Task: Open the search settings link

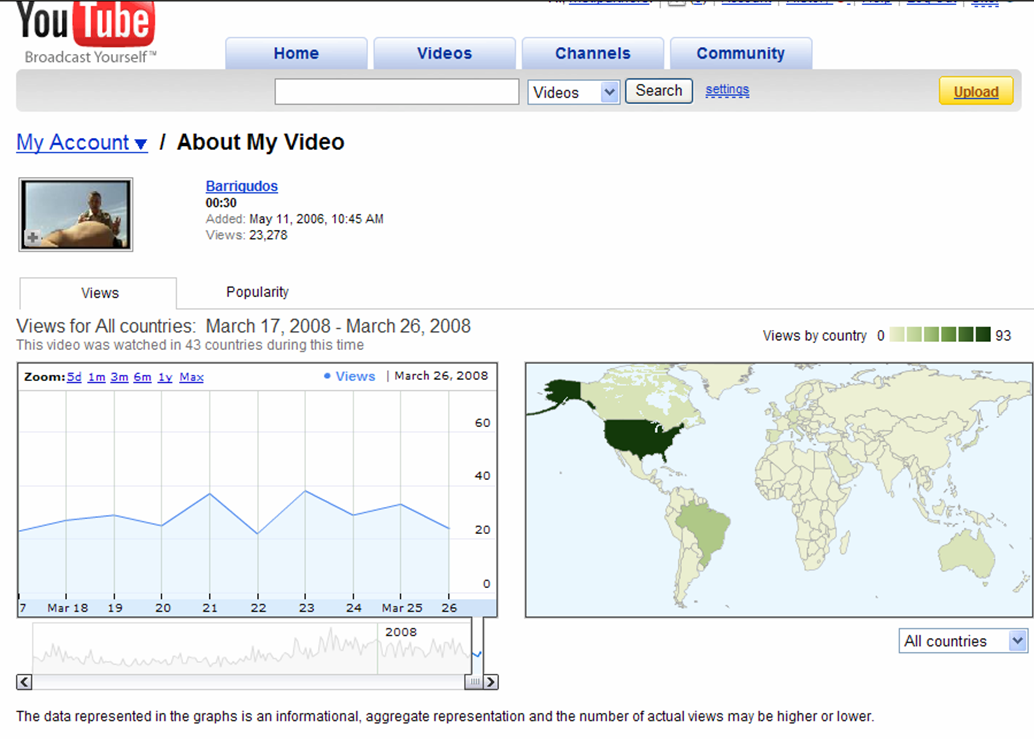Action: pos(727,90)
